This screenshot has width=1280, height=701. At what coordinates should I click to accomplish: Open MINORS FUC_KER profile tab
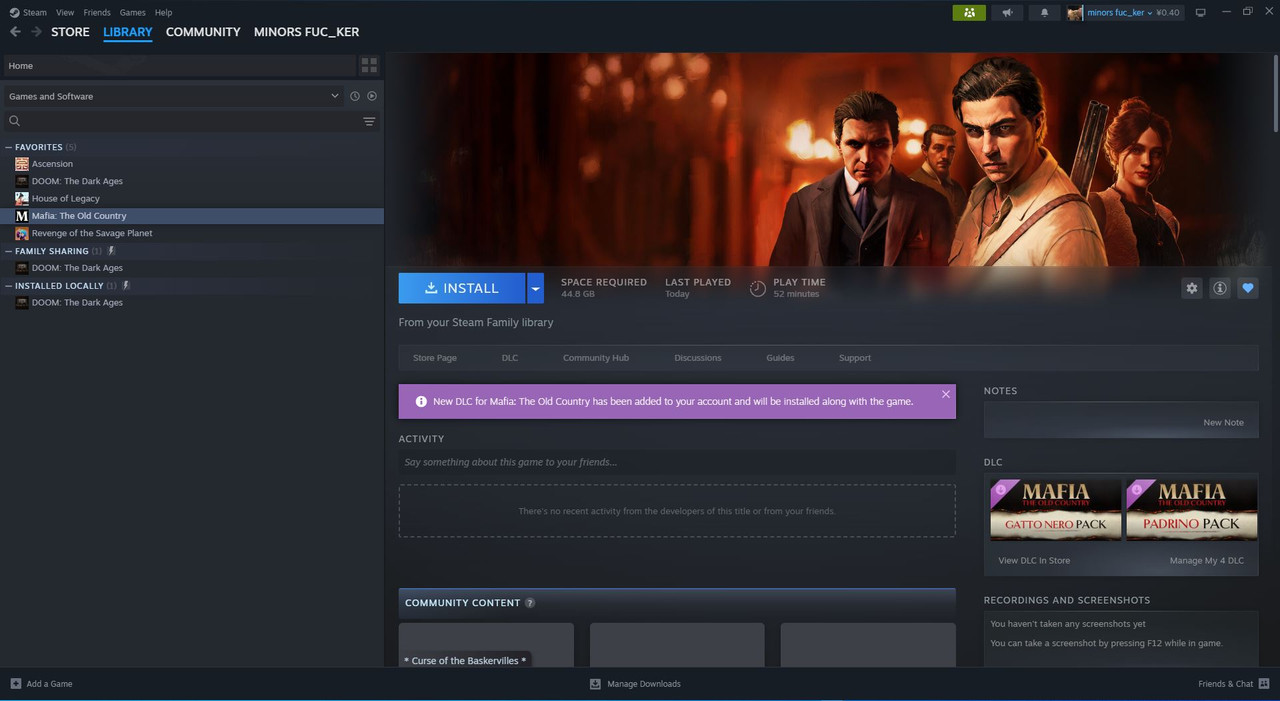coord(306,32)
